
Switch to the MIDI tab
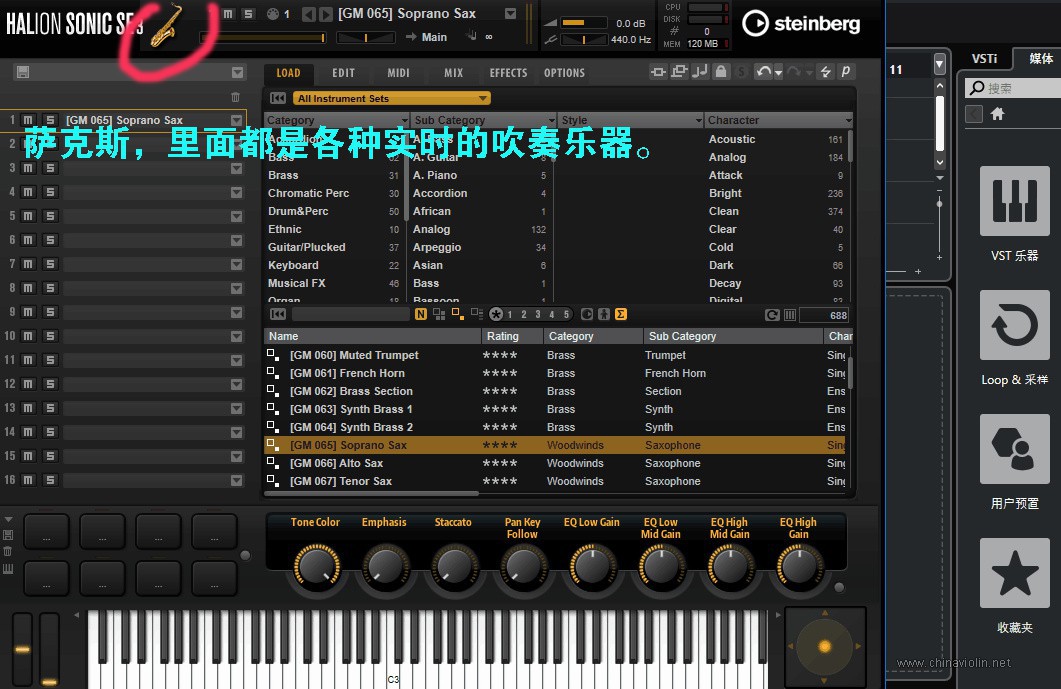click(399, 72)
